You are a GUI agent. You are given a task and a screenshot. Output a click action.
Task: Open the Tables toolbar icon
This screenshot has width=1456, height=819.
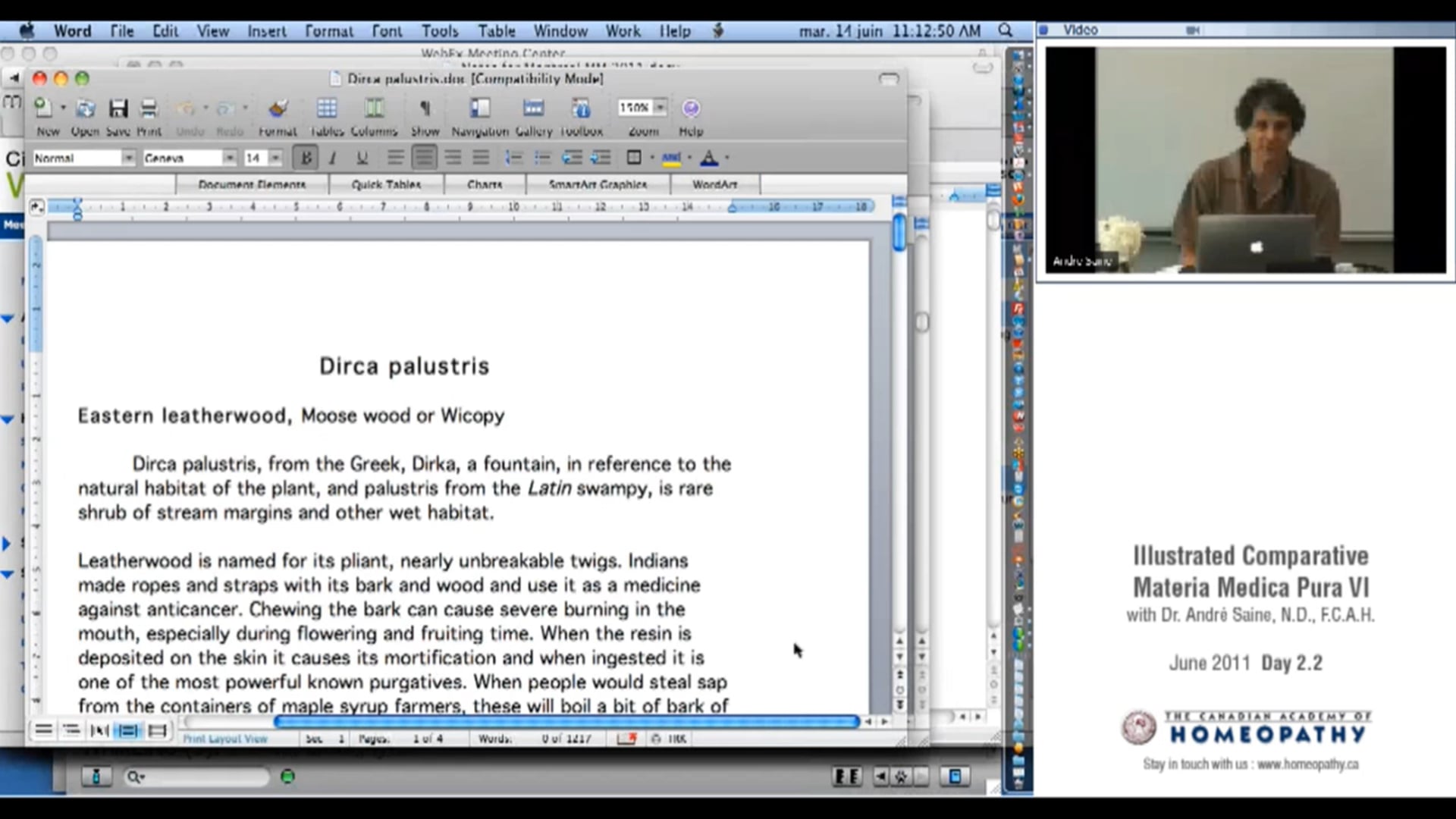(327, 108)
